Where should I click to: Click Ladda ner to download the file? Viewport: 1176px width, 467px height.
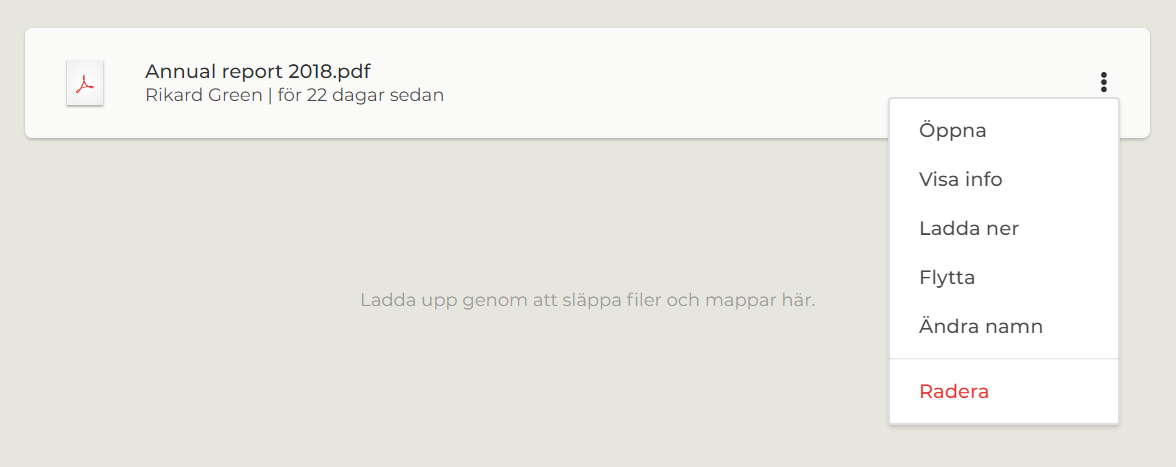[968, 228]
